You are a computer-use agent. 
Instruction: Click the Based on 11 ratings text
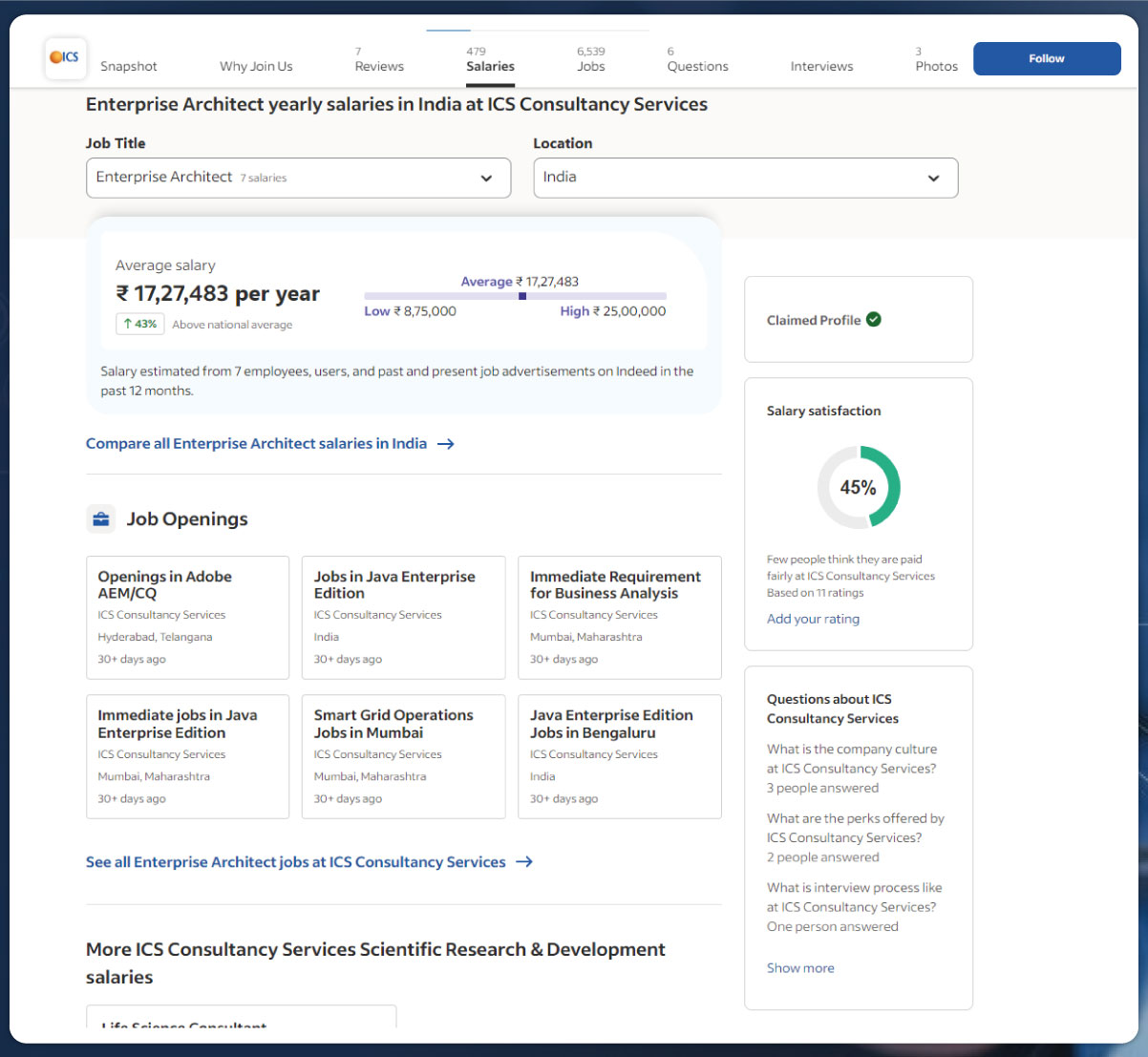pyautogui.click(x=815, y=593)
